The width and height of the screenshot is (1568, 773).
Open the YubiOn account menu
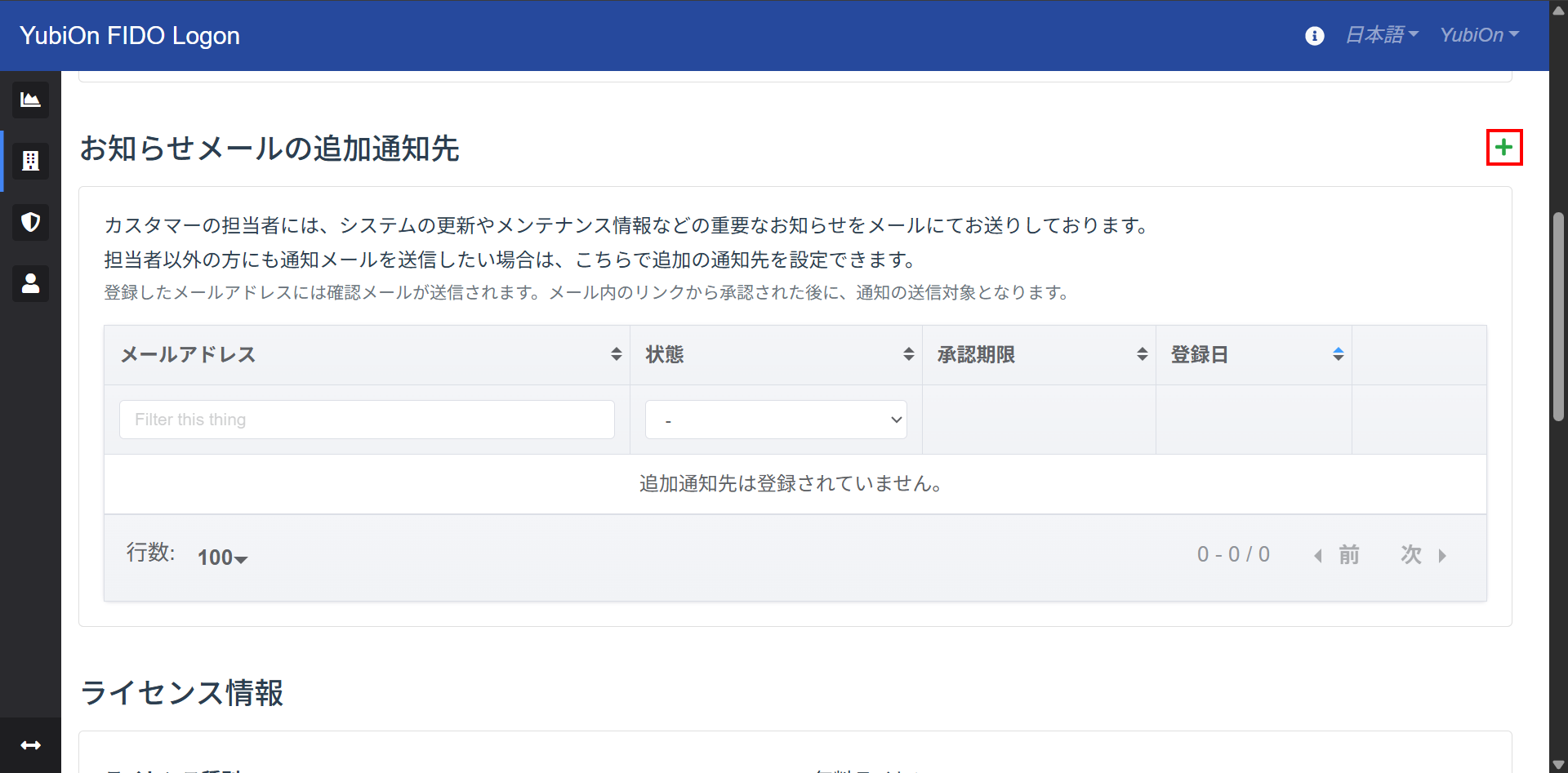(1479, 35)
